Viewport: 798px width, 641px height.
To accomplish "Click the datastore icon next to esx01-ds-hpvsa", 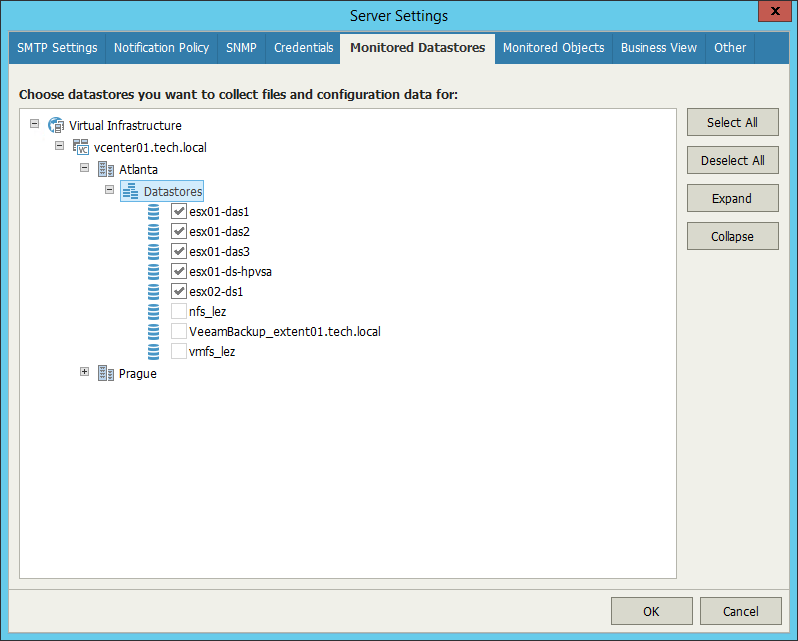I will [153, 271].
